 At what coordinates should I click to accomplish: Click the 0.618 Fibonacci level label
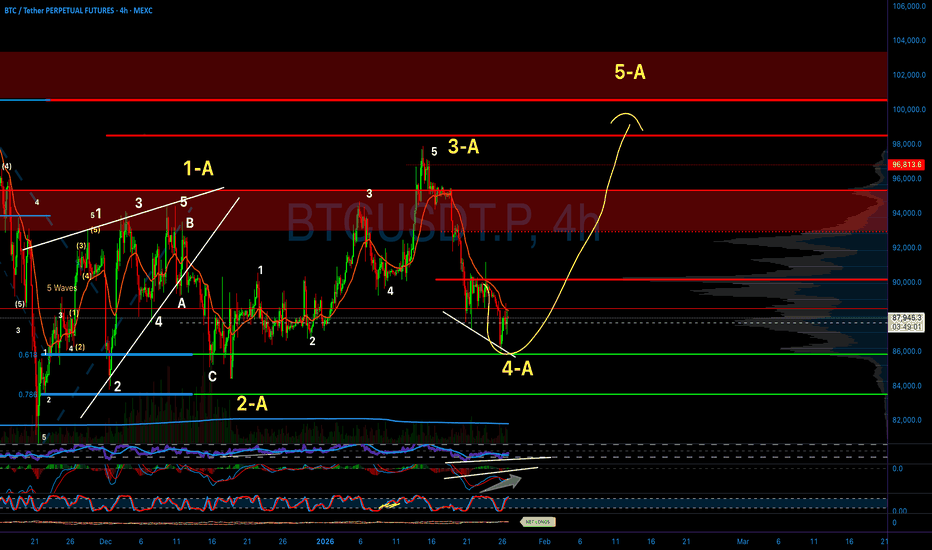click(x=27, y=354)
